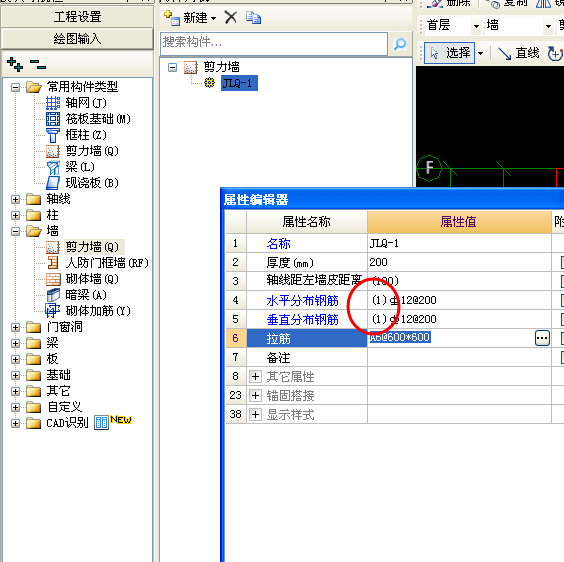564x562 pixels.
Task: Click the NEW icon beside CAD识别
Action: (121, 420)
